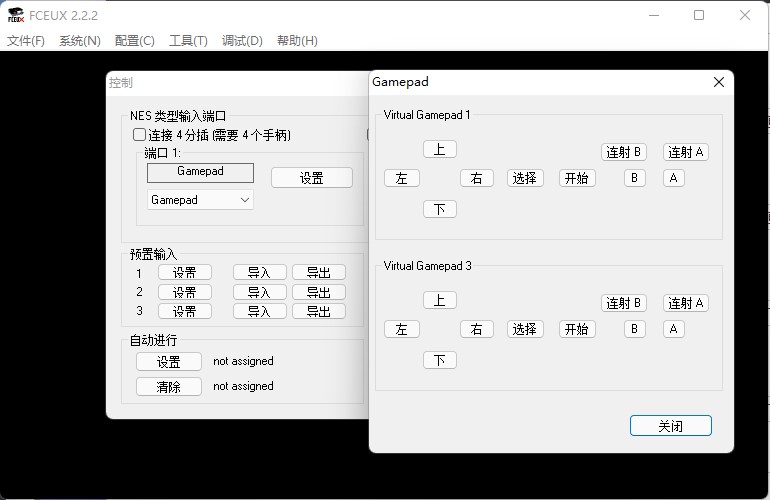Click B button for Virtual Gamepad 1
The width and height of the screenshot is (770, 500).
634,178
